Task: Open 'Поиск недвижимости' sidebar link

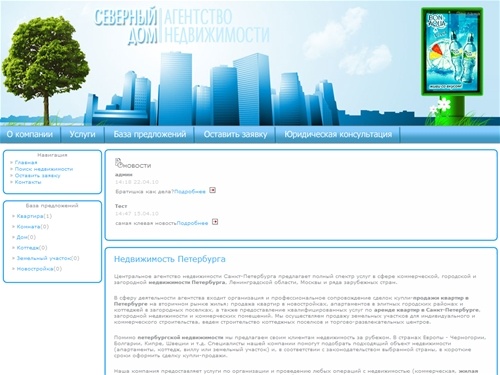Action: [x=44, y=169]
